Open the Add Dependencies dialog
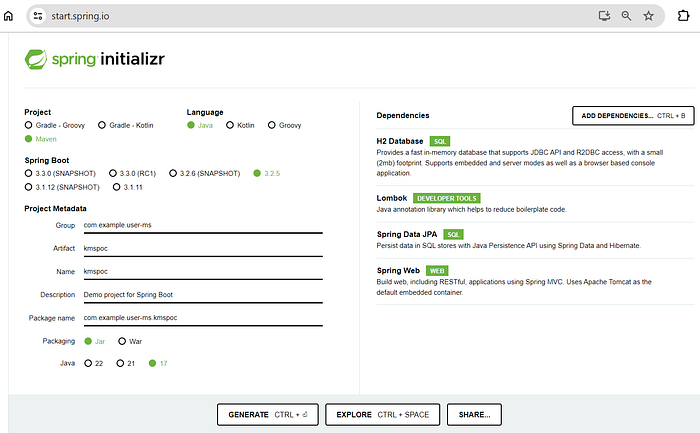This screenshot has height=433, width=700. click(633, 116)
